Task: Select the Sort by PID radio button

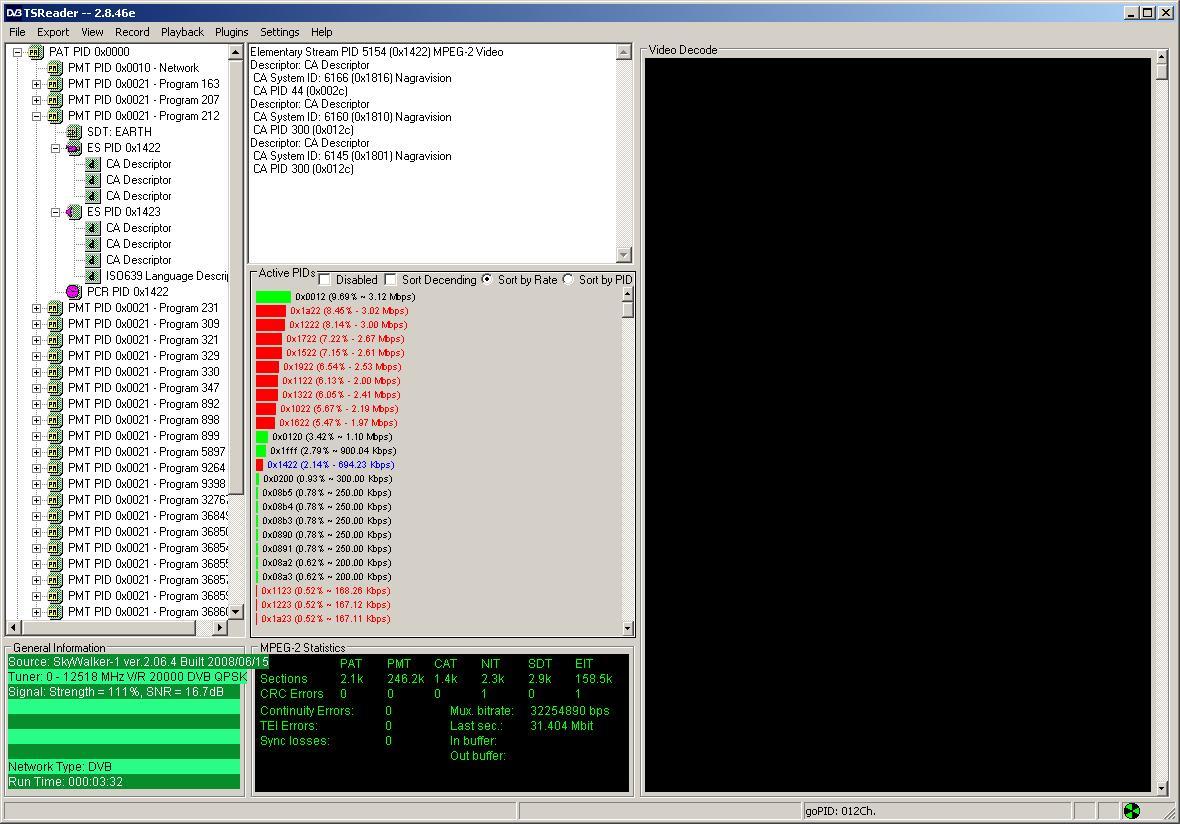Action: (x=568, y=279)
